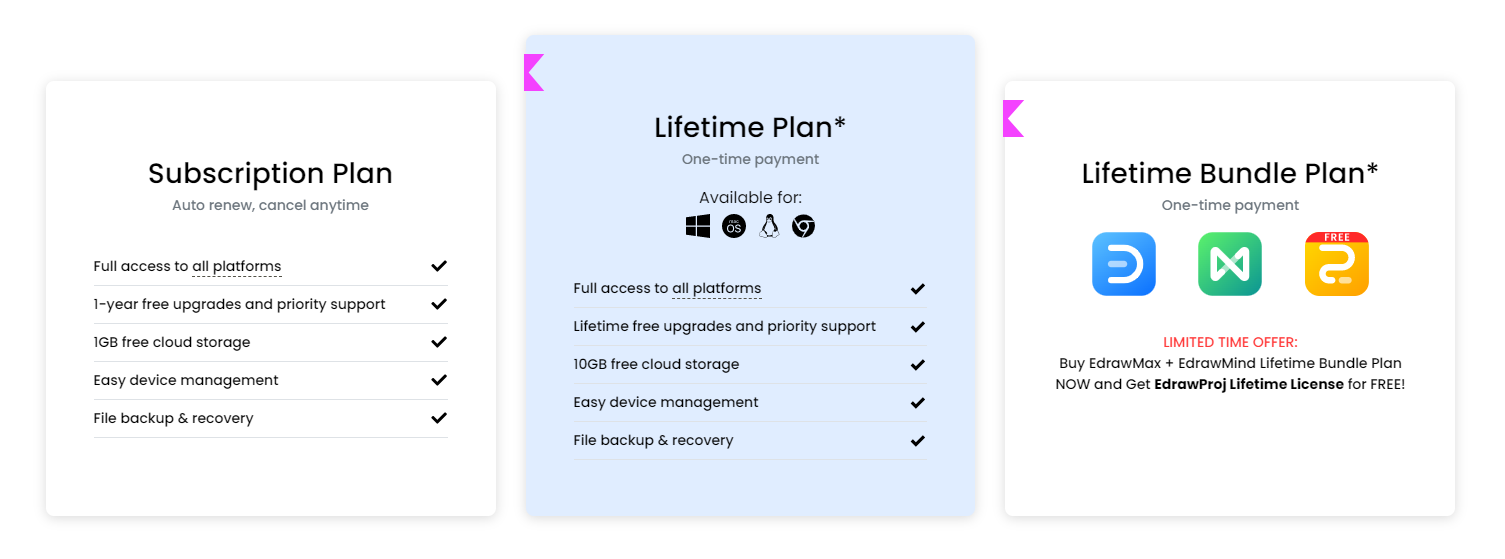1505x559 pixels.
Task: Open 'all platforms' link in Subscription Plan
Action: coord(237,267)
